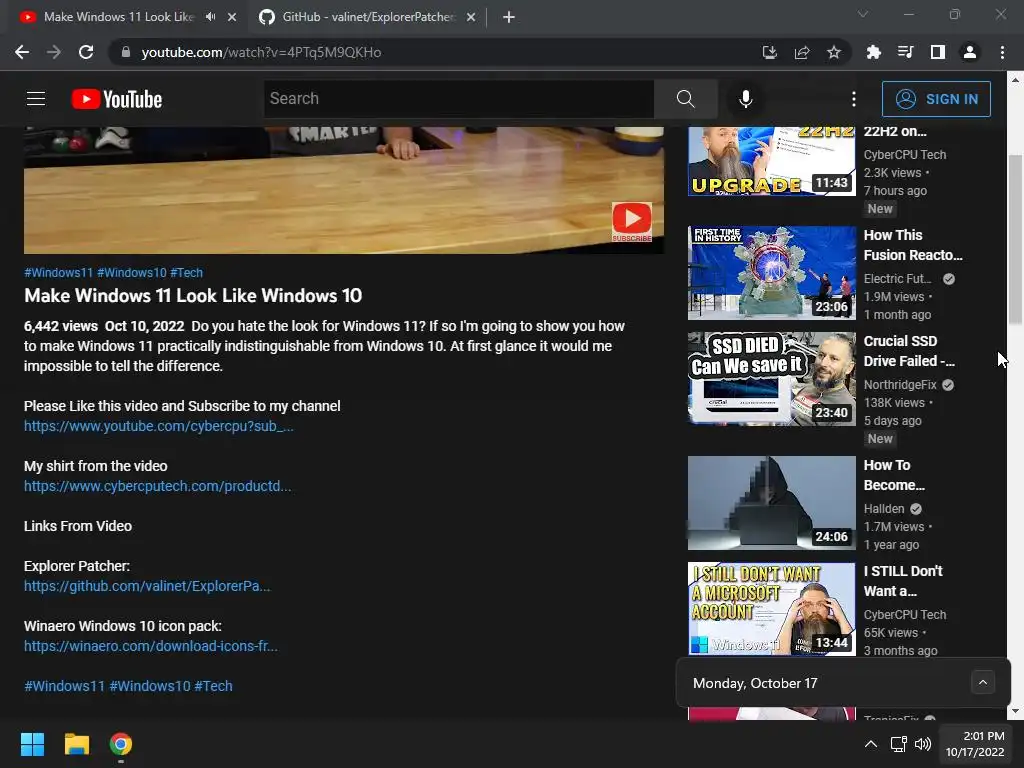Close the YouTube tab

click(x=232, y=17)
